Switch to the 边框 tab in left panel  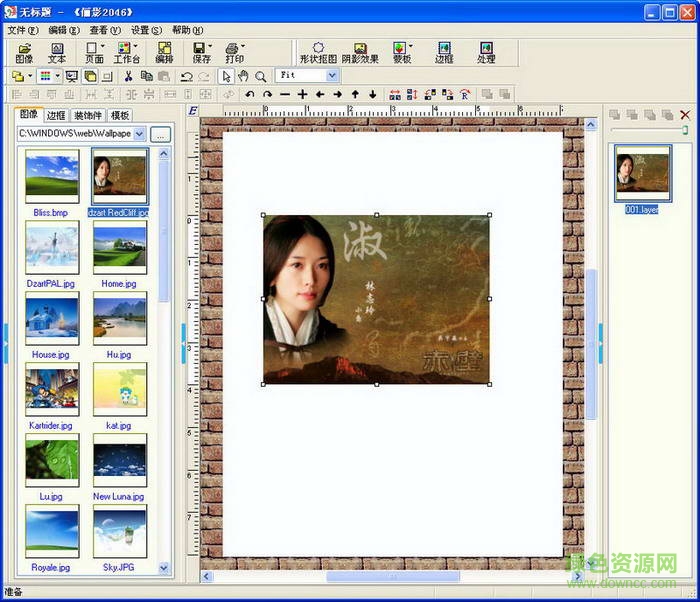(x=56, y=115)
